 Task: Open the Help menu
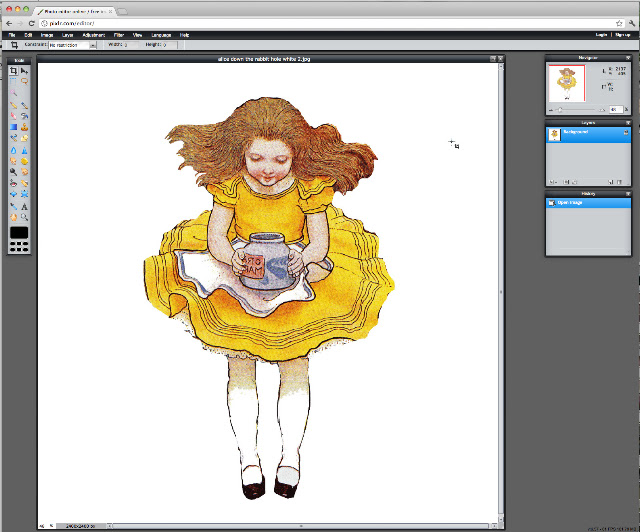[x=184, y=35]
